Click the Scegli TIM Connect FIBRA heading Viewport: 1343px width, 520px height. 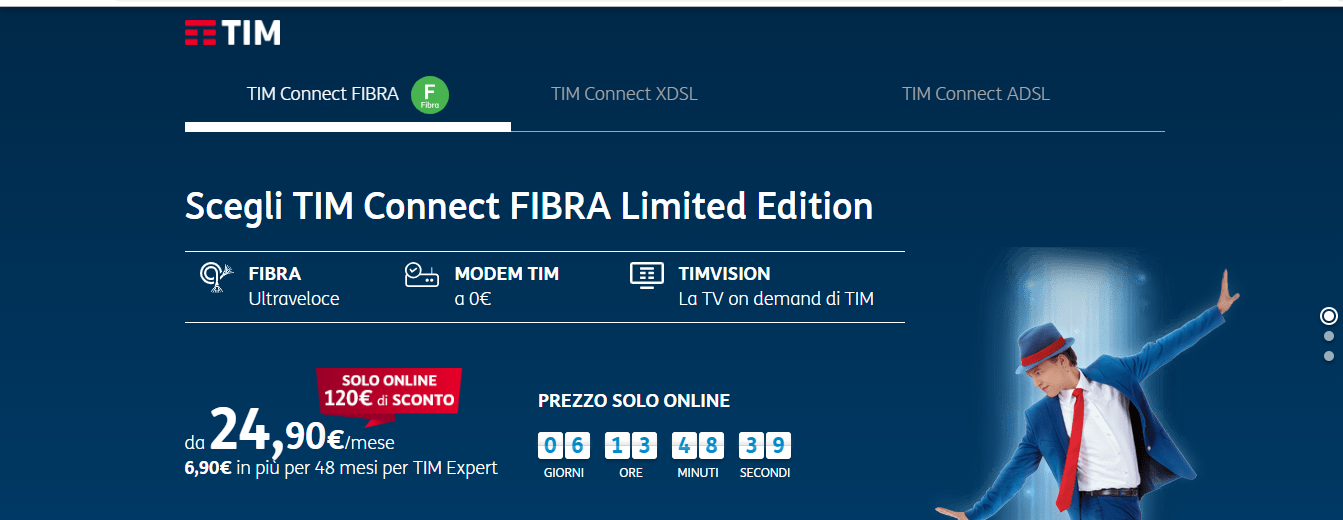coord(529,206)
